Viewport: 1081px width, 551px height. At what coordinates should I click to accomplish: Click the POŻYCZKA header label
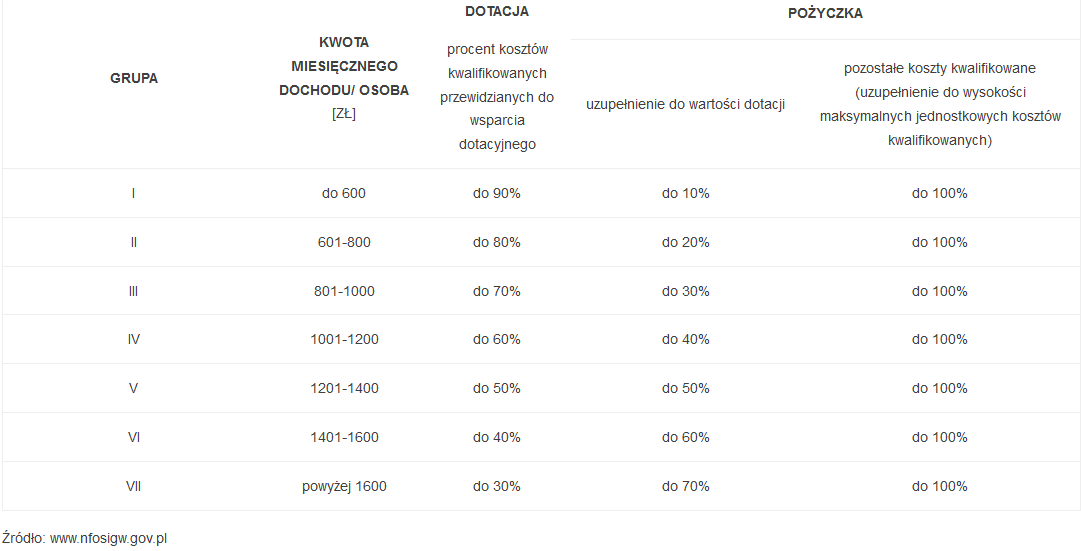pyautogui.click(x=825, y=13)
